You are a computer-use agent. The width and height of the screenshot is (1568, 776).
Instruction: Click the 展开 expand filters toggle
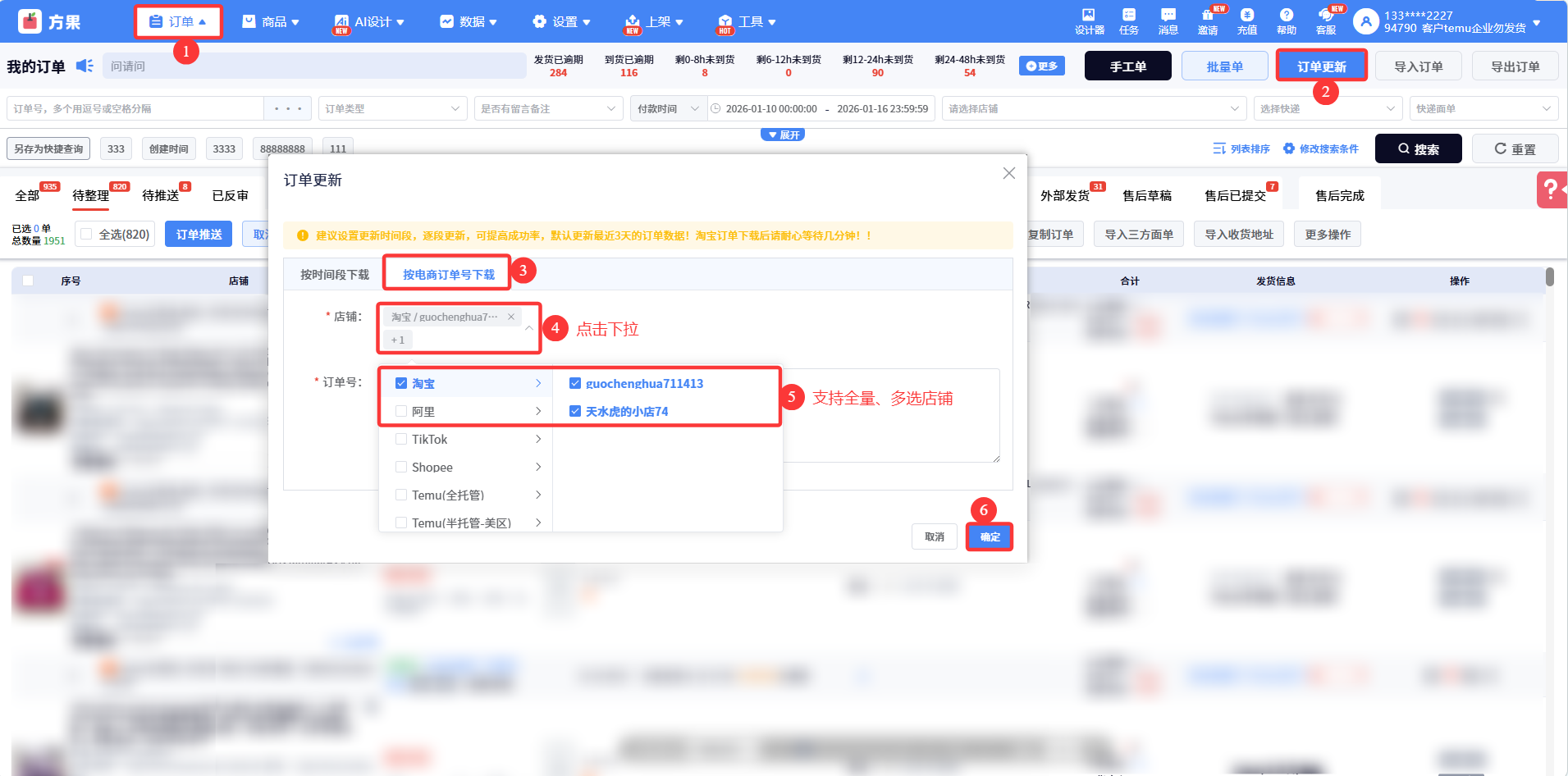[783, 135]
